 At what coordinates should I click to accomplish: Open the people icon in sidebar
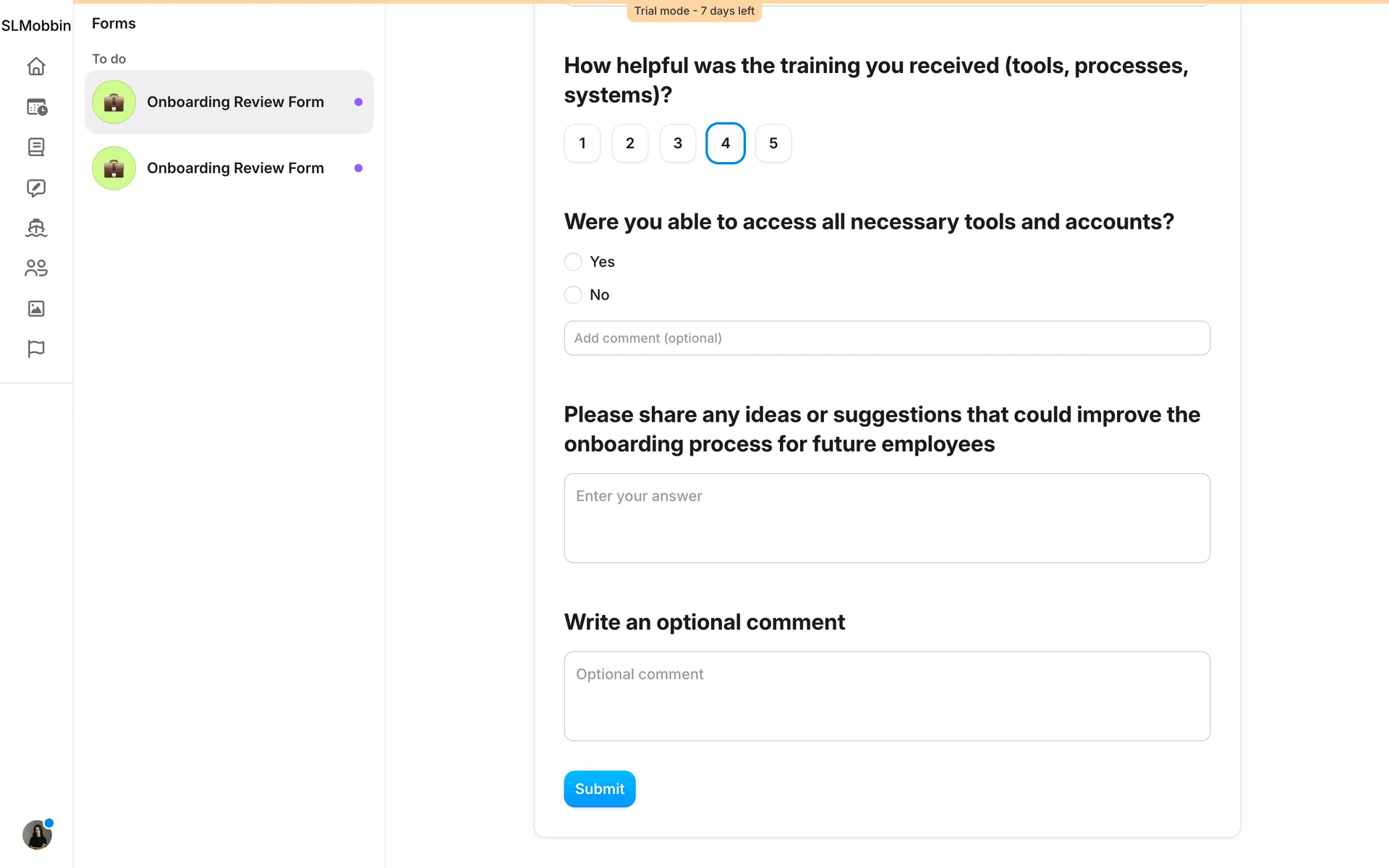(x=36, y=268)
